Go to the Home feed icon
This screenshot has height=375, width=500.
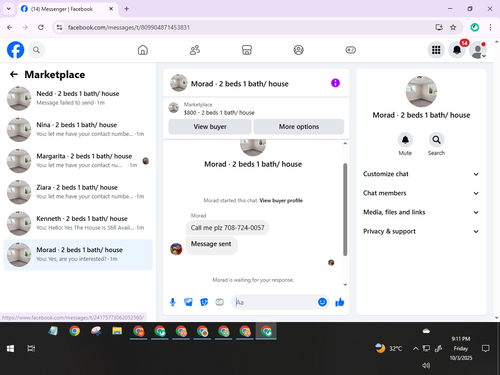(143, 50)
